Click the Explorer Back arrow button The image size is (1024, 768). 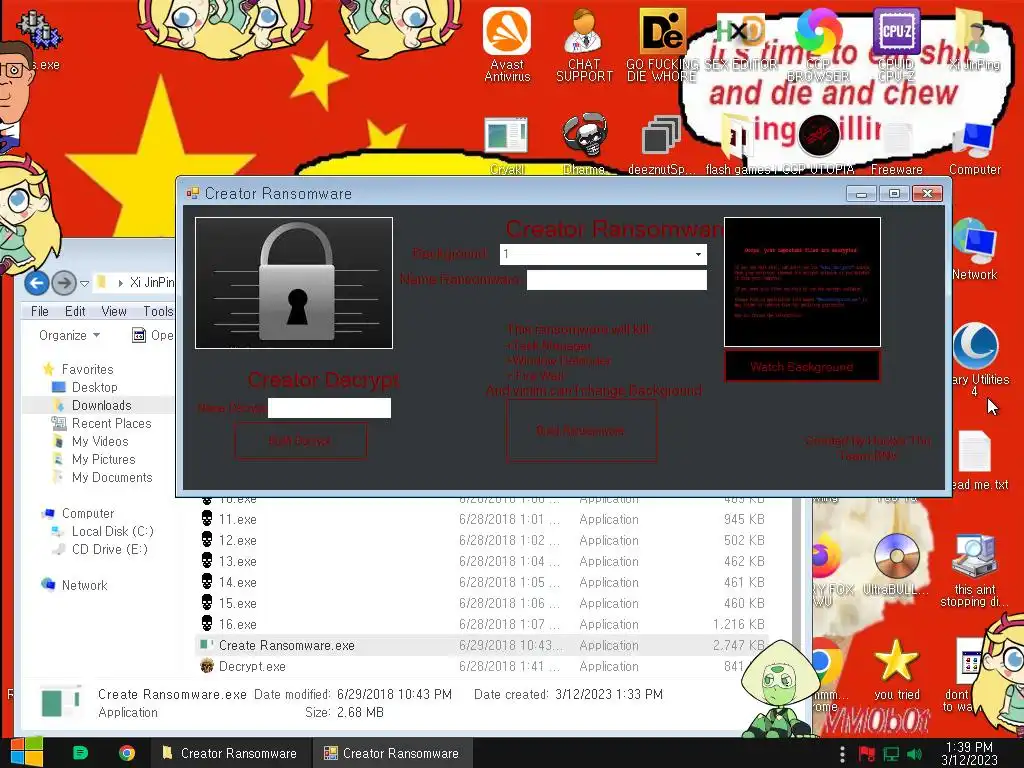(37, 283)
